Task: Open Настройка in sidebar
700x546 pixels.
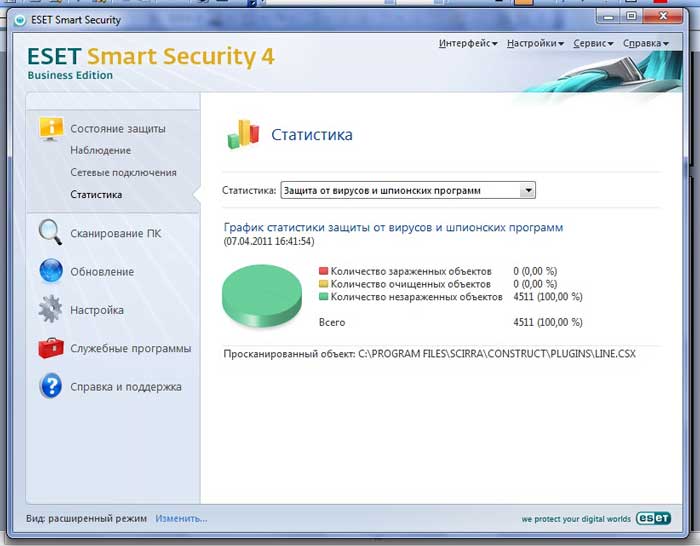Action: click(x=97, y=310)
